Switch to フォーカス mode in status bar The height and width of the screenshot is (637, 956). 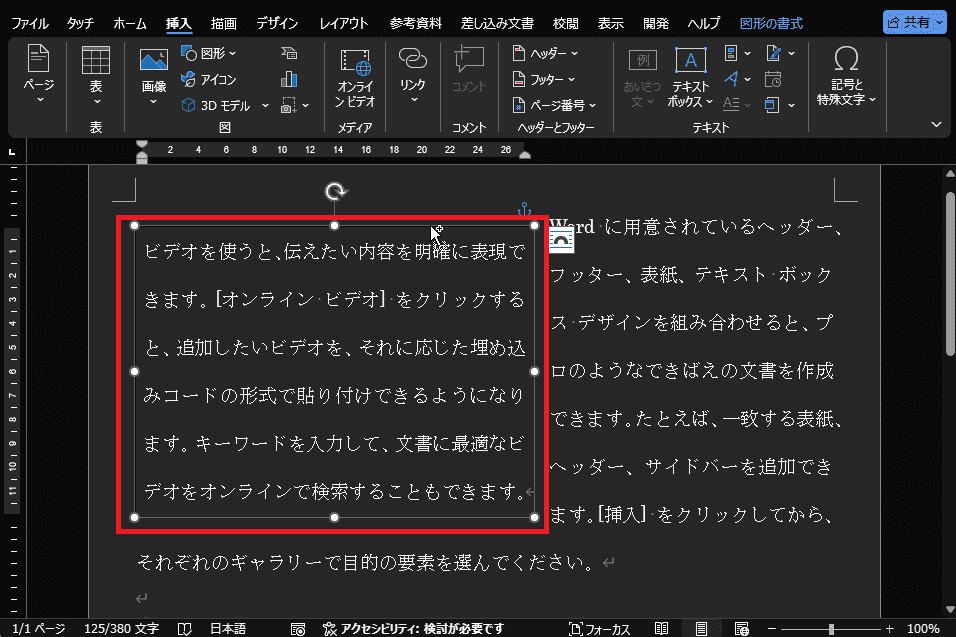click(599, 629)
